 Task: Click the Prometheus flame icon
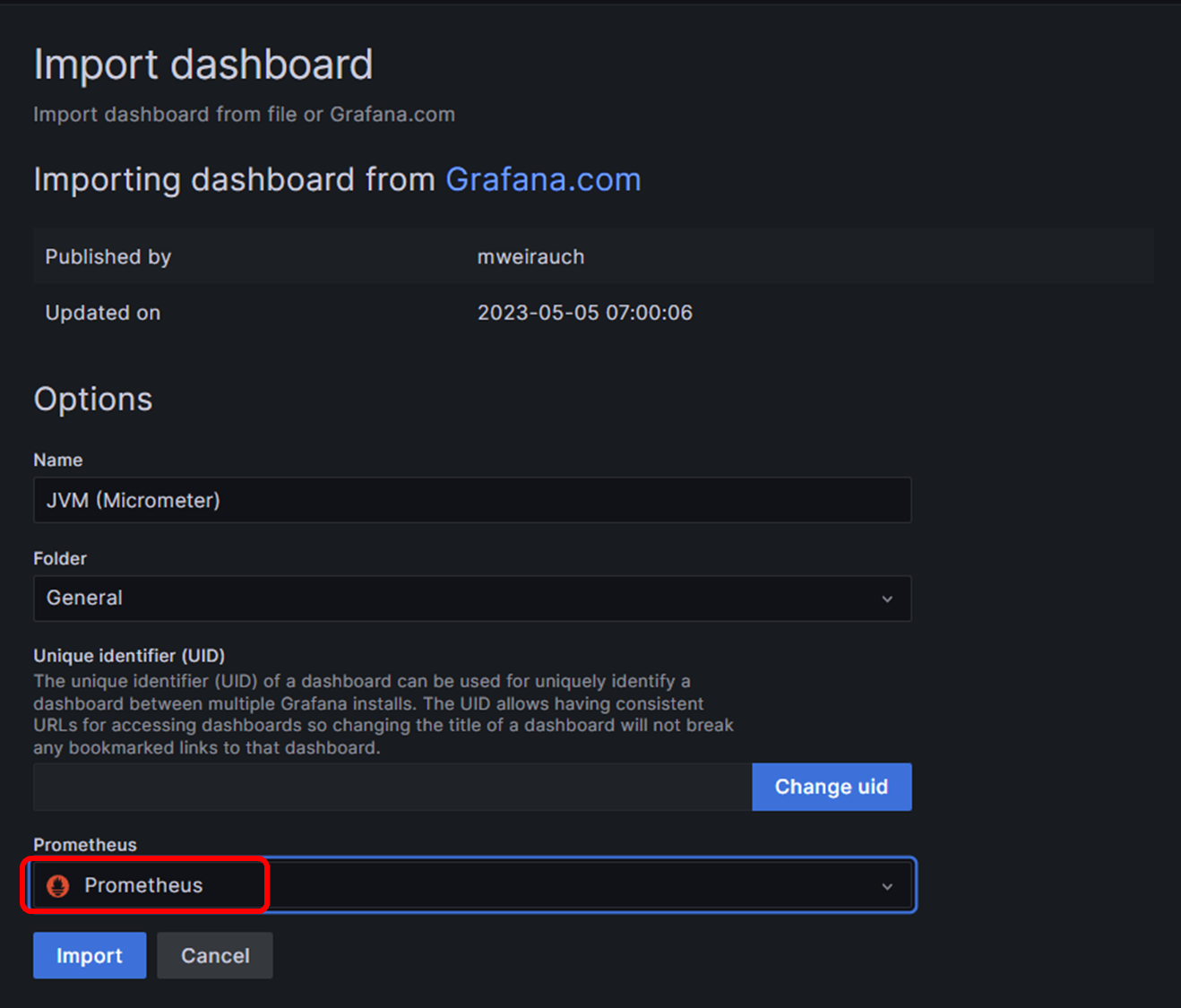coord(58,886)
